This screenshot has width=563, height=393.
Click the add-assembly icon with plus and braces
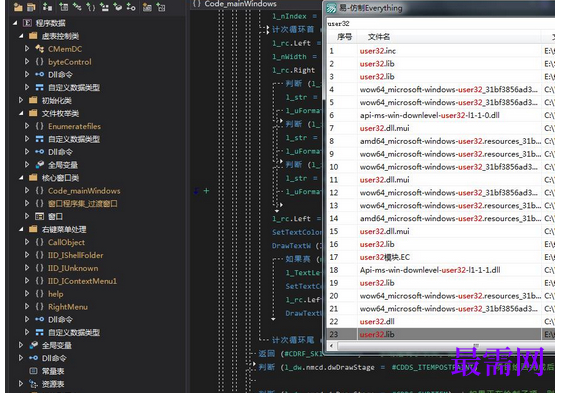(x=91, y=7)
